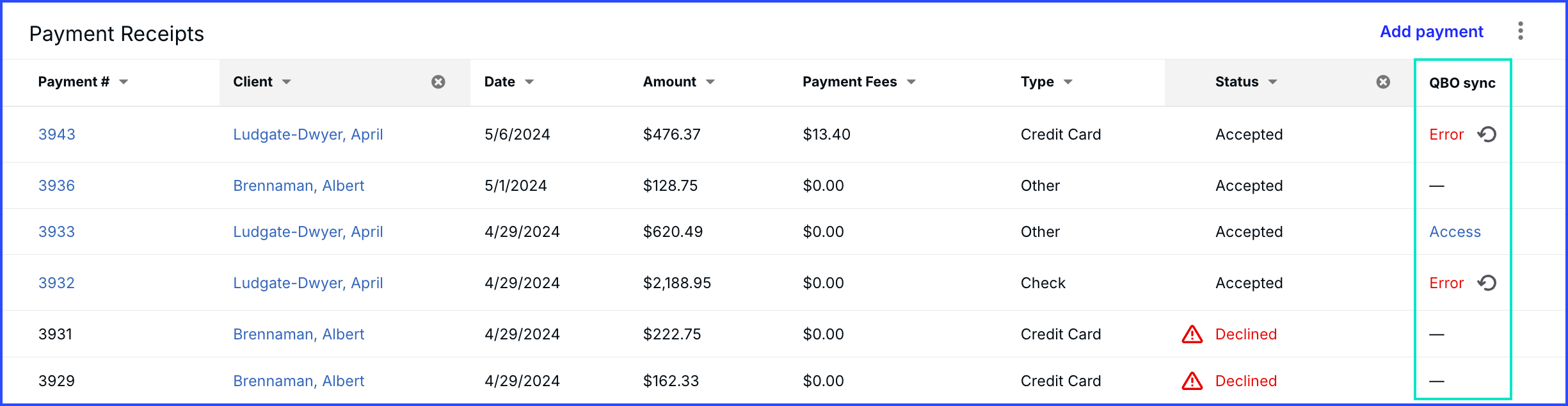Clear the Status column filter

click(x=1383, y=82)
